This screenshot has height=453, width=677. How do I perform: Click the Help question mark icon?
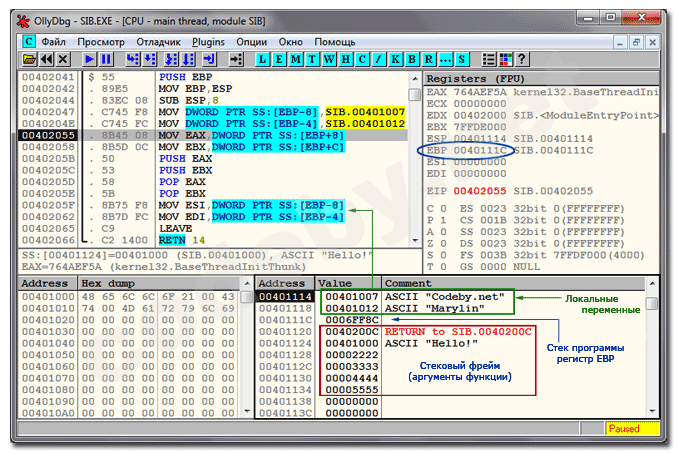(x=520, y=60)
